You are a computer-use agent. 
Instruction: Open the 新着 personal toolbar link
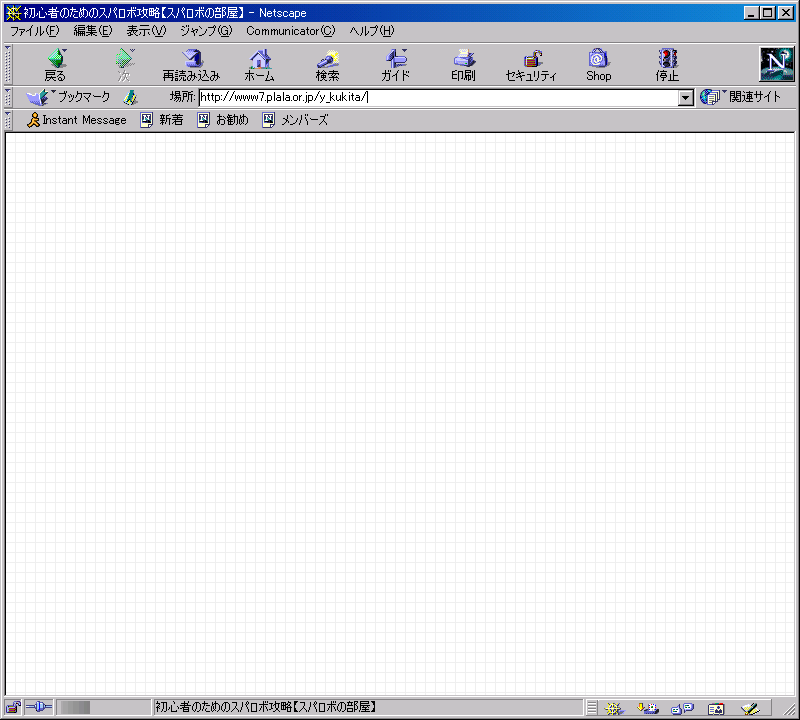162,120
